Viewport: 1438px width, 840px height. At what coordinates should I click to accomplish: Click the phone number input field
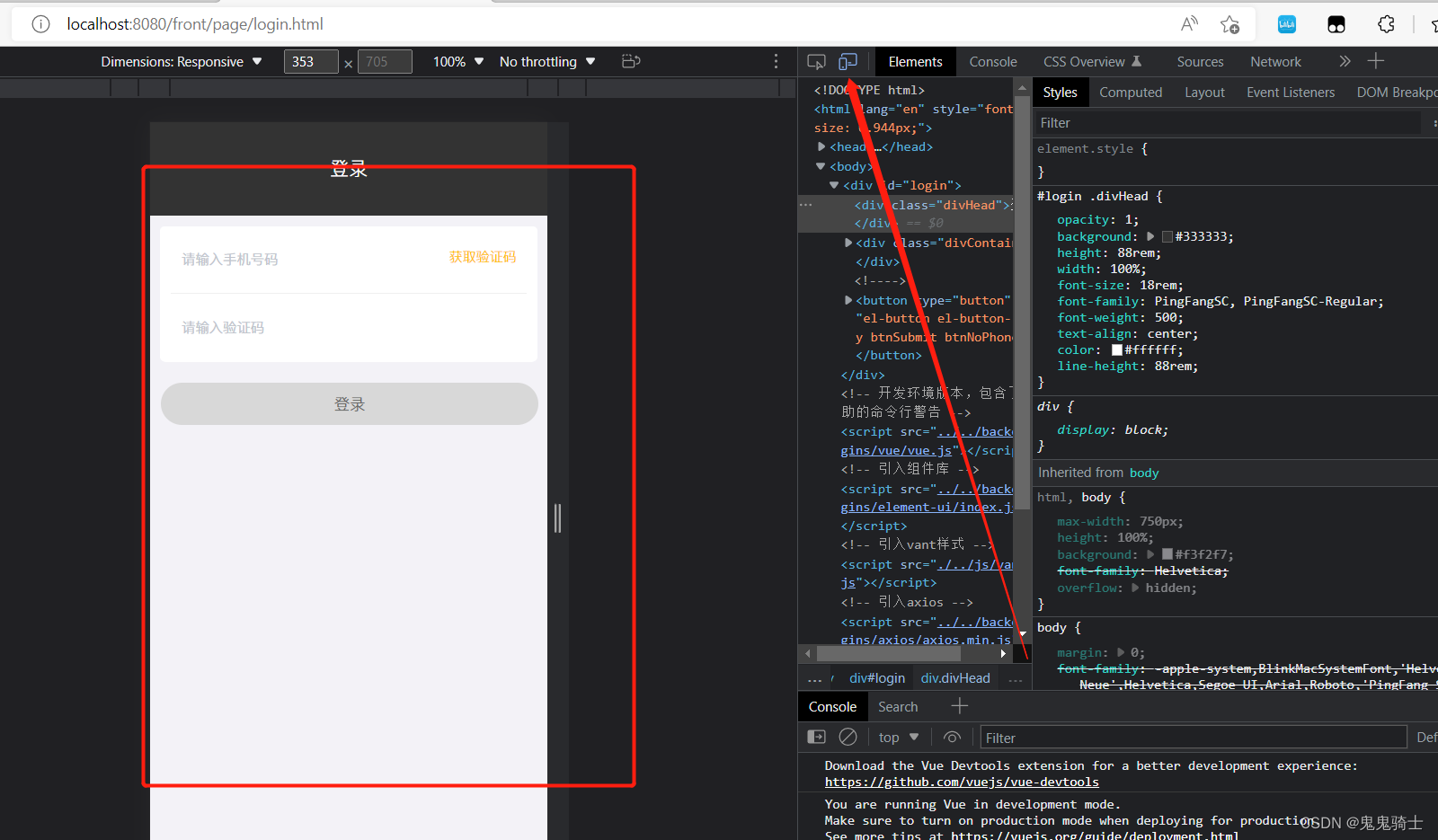click(306, 259)
